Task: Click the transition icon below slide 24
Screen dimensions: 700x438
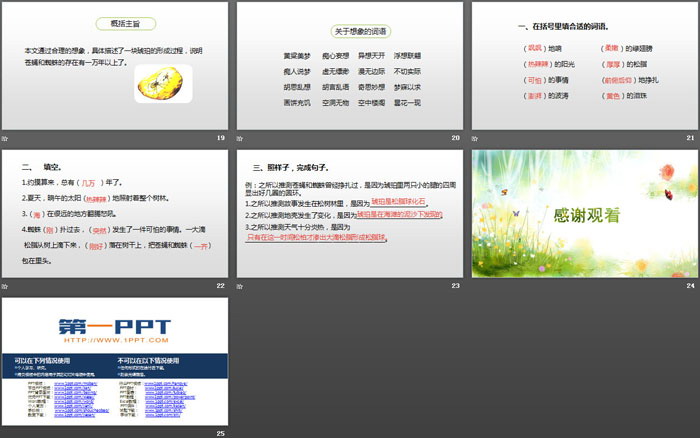Action: 475,285
